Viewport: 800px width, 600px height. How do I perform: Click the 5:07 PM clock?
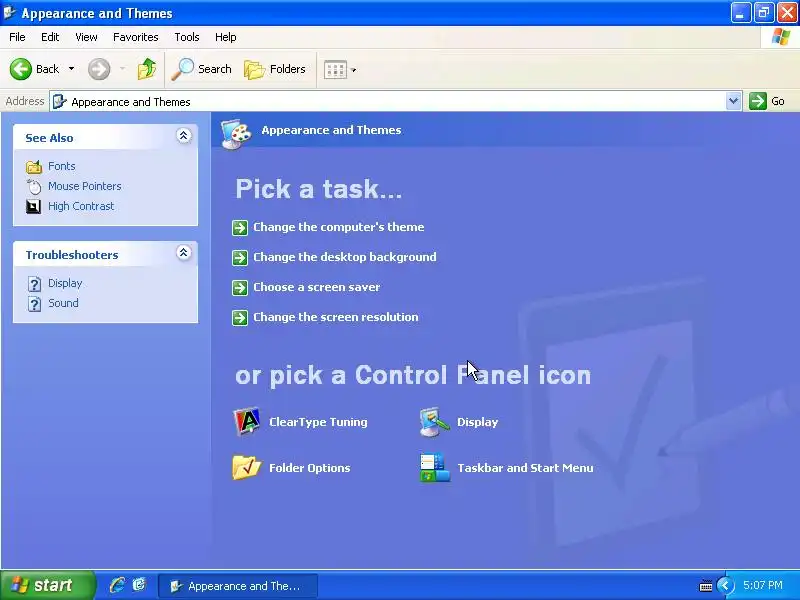(763, 585)
